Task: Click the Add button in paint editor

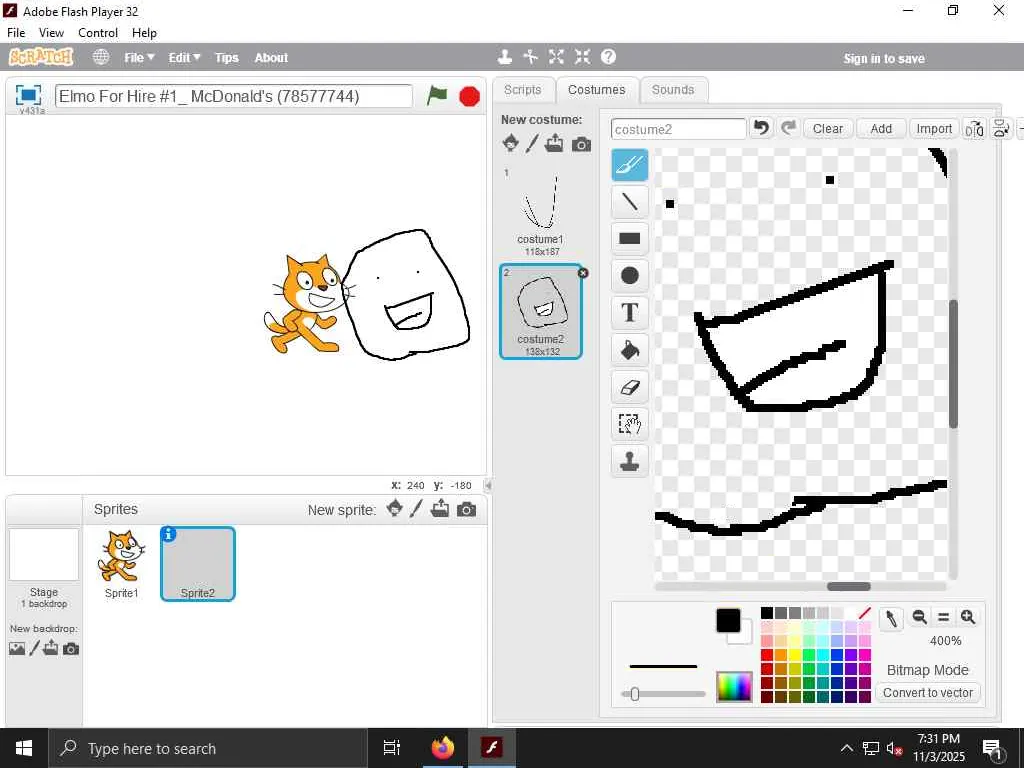Action: coord(880,129)
